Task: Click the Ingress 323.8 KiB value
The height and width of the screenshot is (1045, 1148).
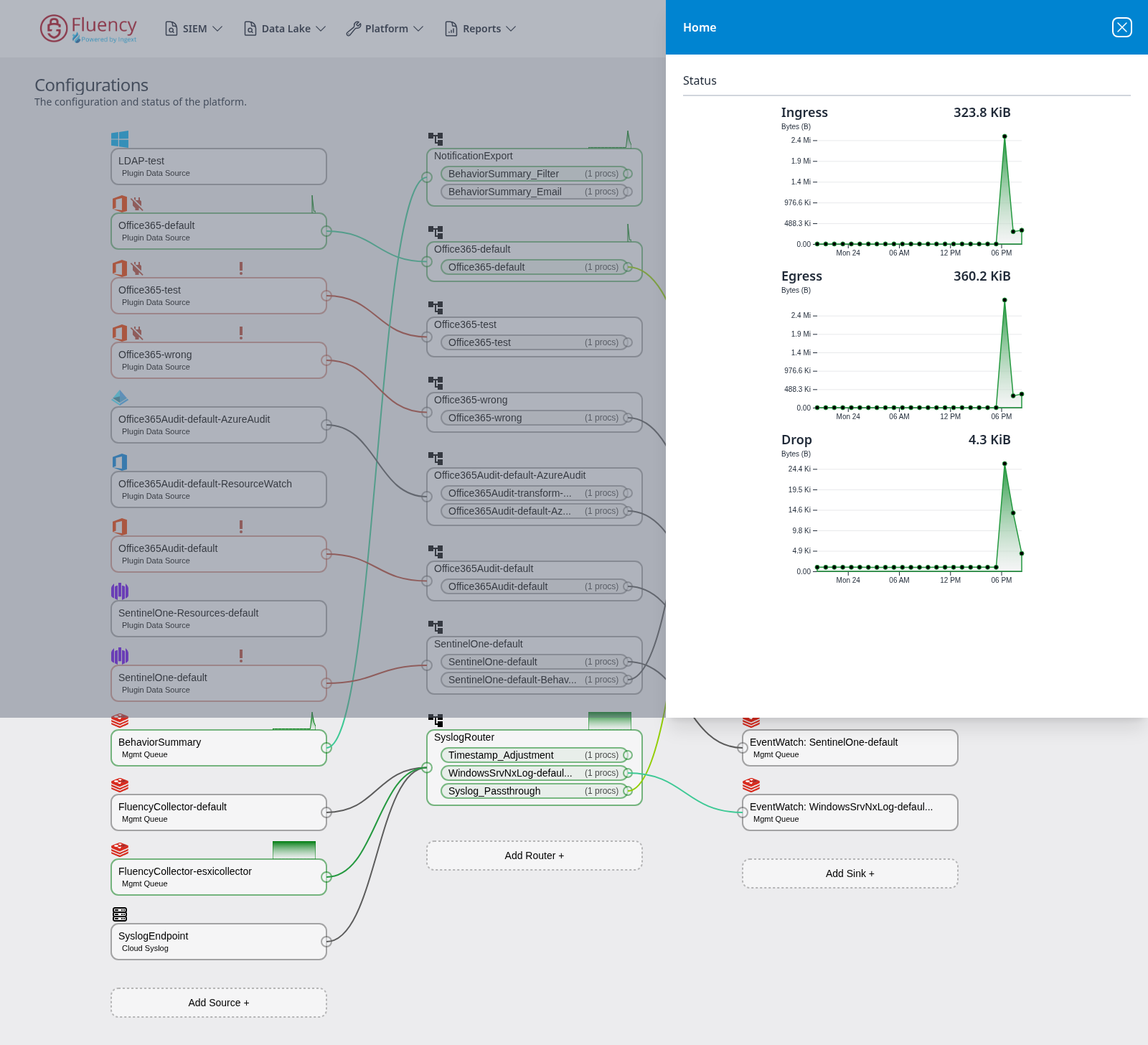Action: tap(982, 113)
